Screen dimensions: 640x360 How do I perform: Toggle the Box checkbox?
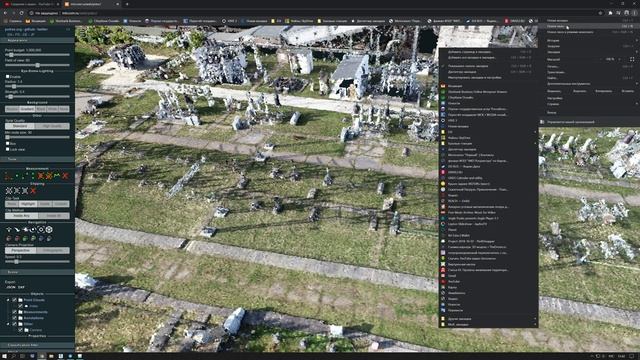[x=7, y=144]
